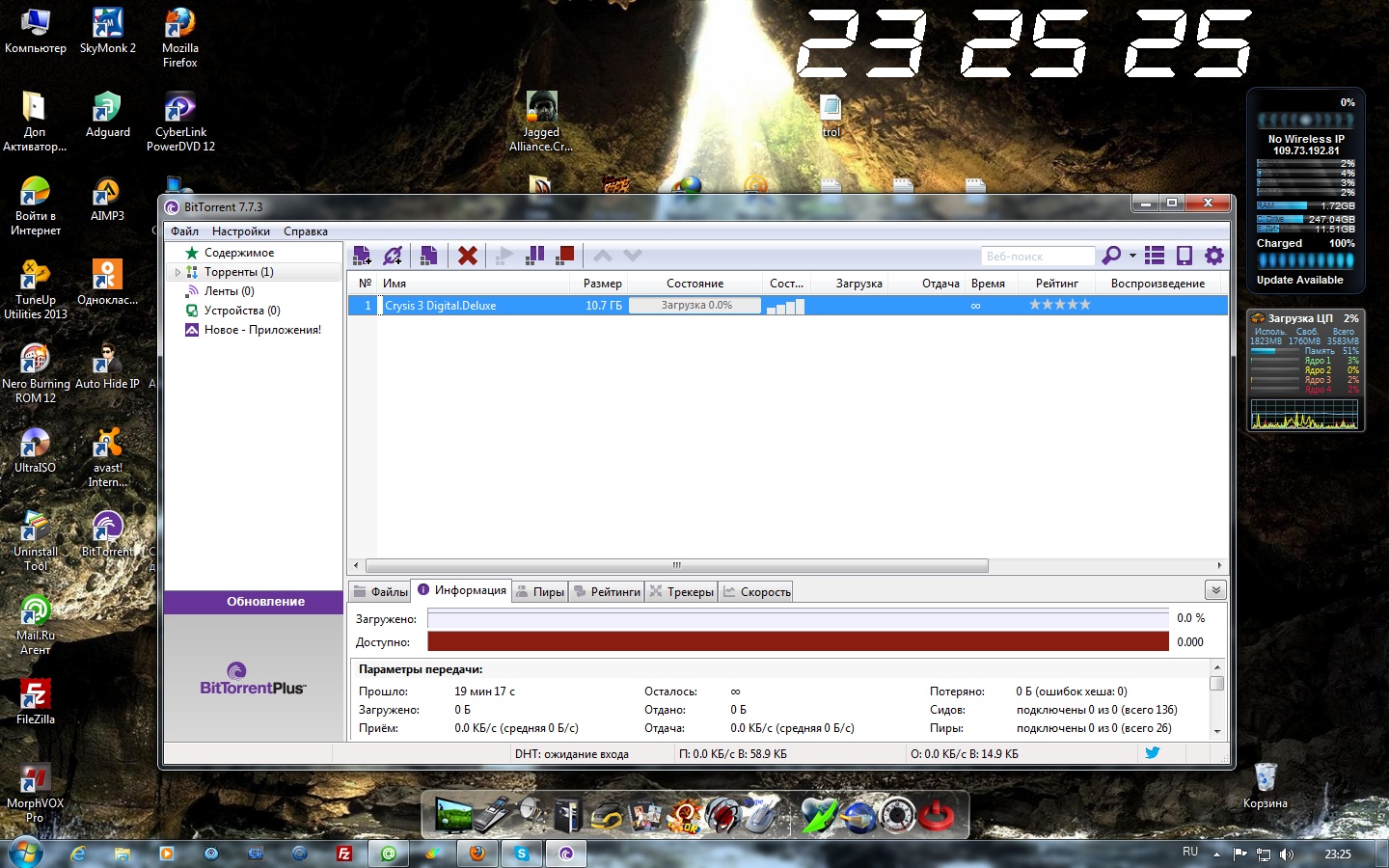Click Update Available in the gadget

click(x=1299, y=280)
